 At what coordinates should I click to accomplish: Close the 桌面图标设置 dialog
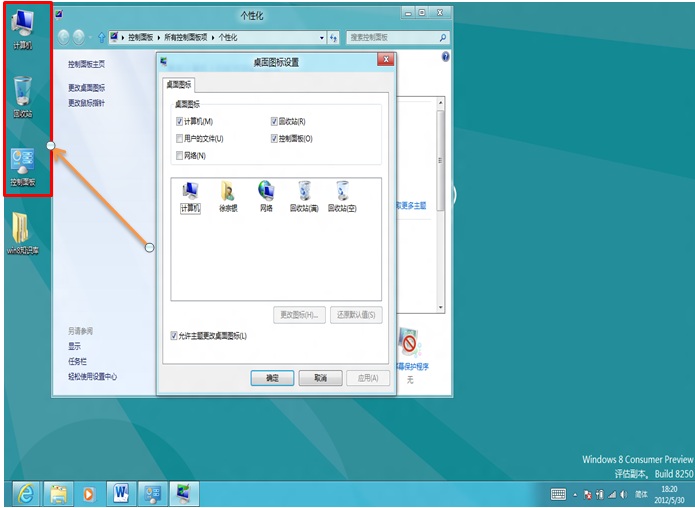coord(386,59)
